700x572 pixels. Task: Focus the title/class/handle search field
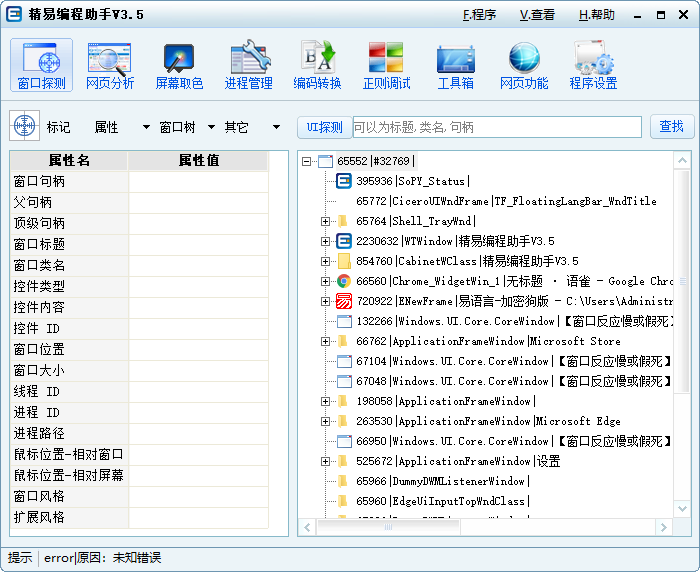tap(497, 127)
